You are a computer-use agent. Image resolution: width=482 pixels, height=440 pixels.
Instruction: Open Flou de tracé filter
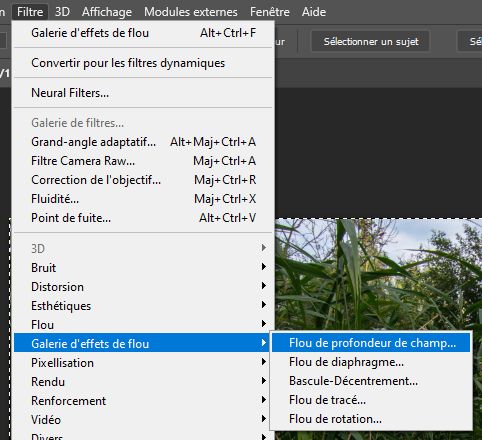point(371,400)
